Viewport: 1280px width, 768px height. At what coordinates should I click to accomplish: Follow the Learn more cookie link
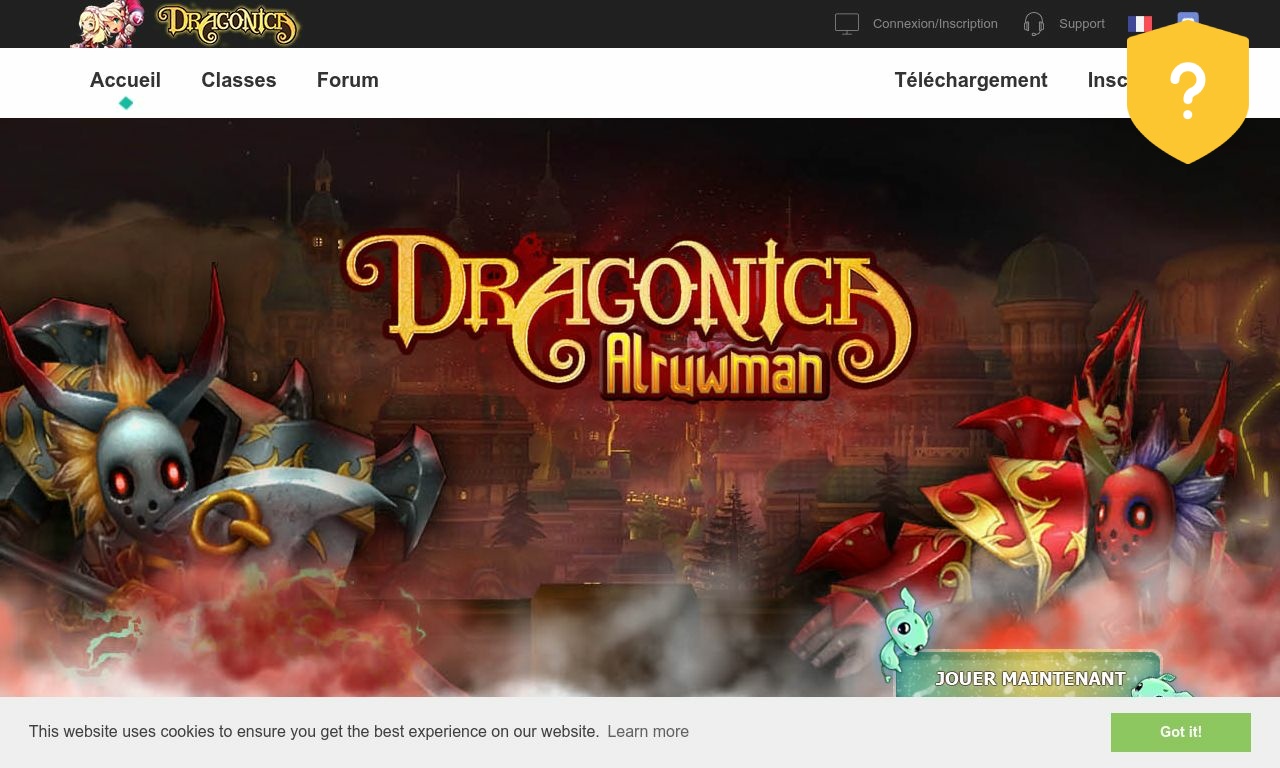(648, 732)
